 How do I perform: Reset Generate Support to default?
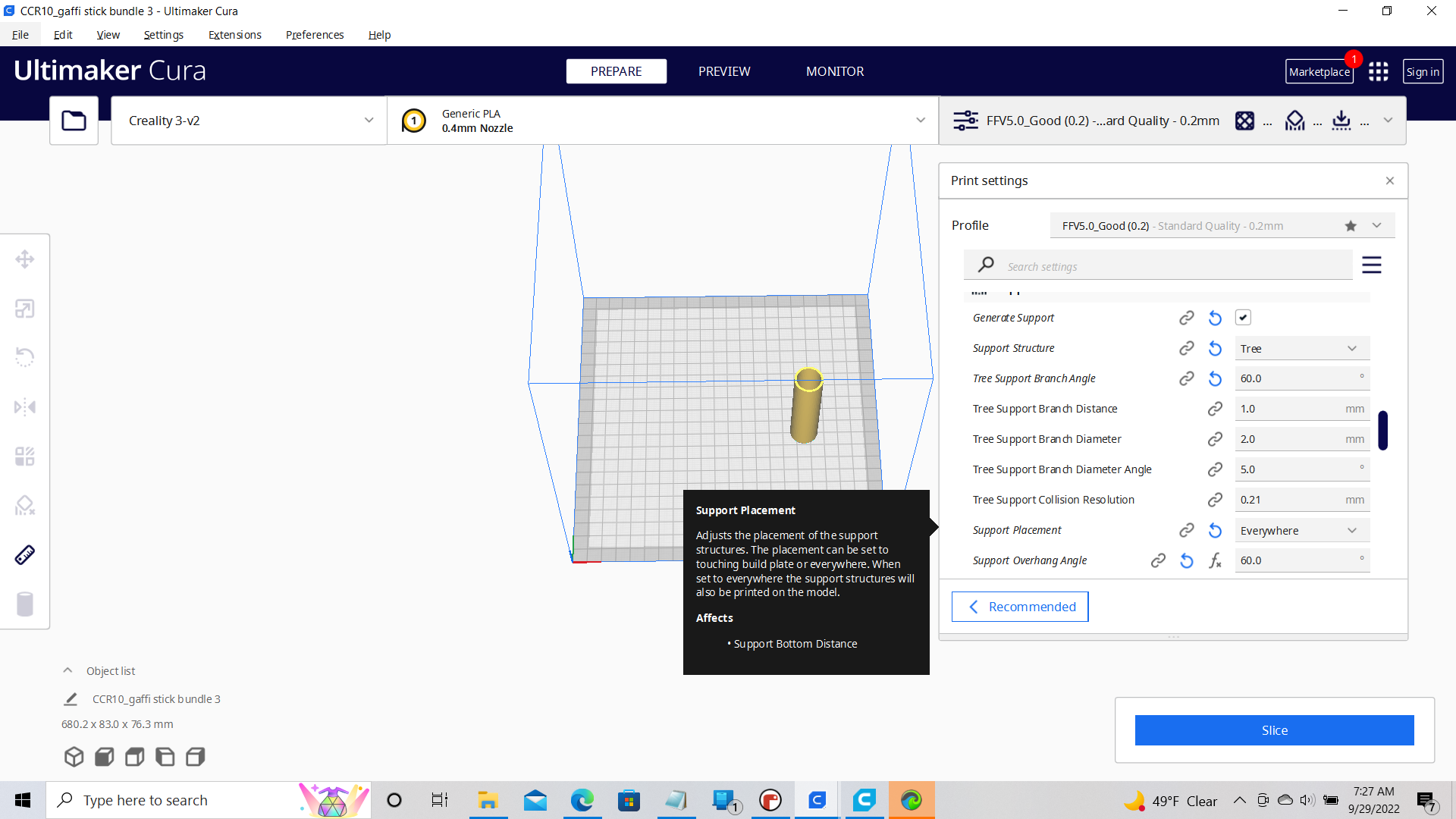click(1215, 318)
